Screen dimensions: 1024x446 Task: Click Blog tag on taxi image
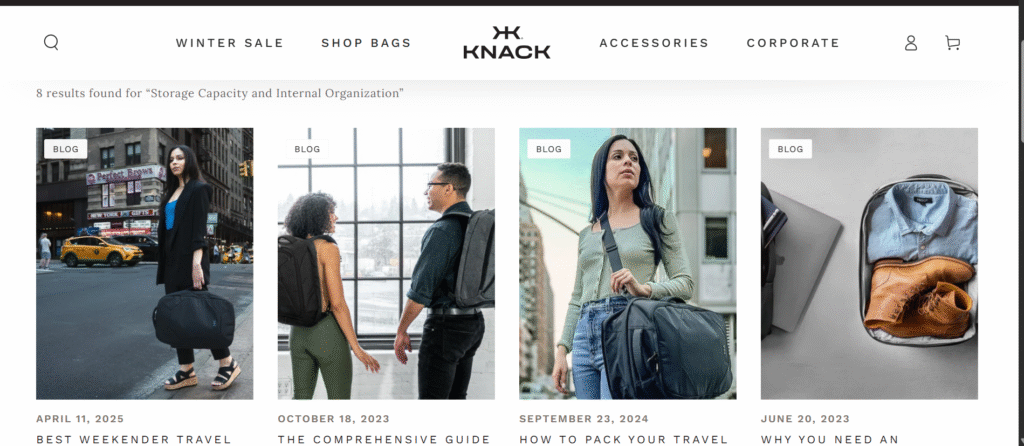point(65,149)
